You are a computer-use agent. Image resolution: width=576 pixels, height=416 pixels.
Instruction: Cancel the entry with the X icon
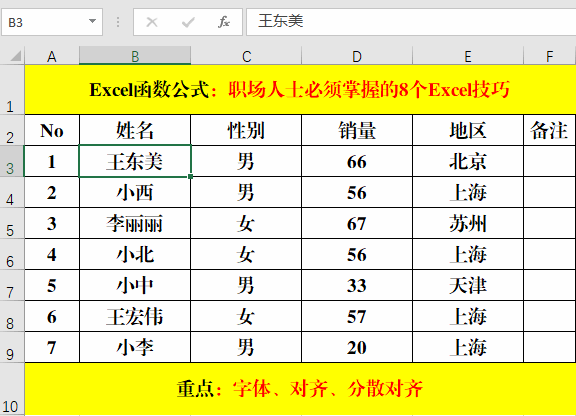[152, 22]
